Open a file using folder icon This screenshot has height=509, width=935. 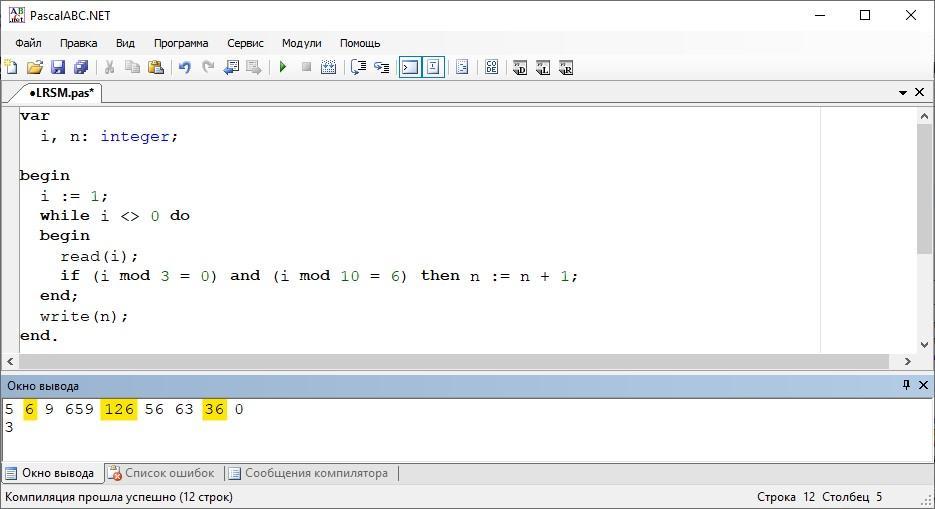35,67
